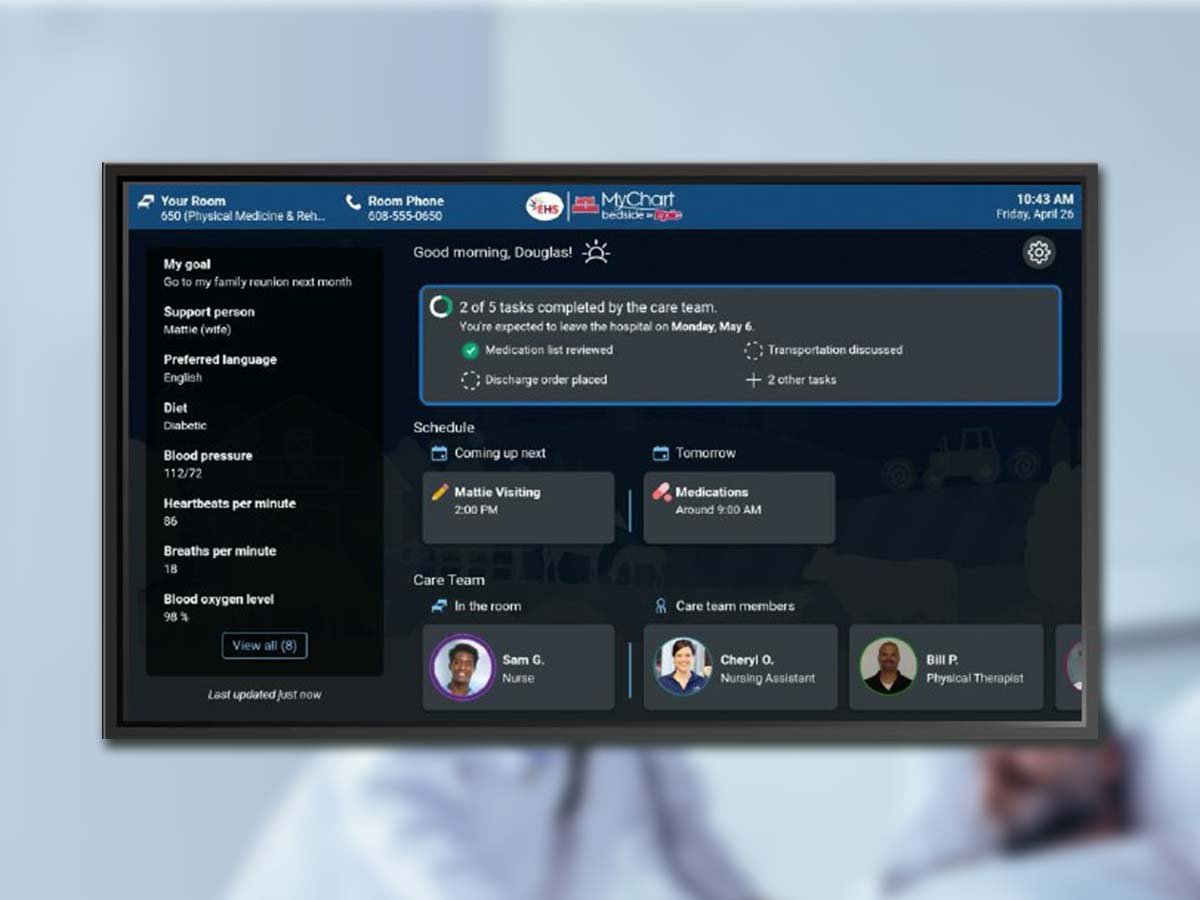Image resolution: width=1200 pixels, height=900 pixels.
Task: Open Bill P. Physical Therapist card
Action: (945, 668)
